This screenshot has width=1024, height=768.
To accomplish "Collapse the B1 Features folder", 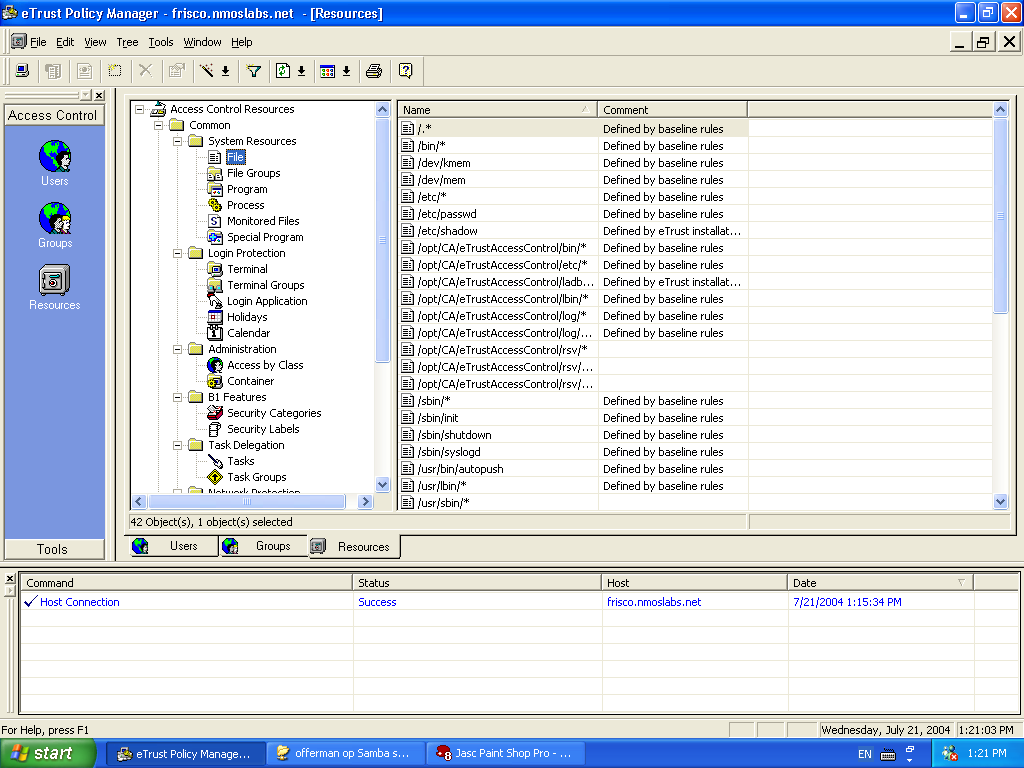I will (x=177, y=397).
